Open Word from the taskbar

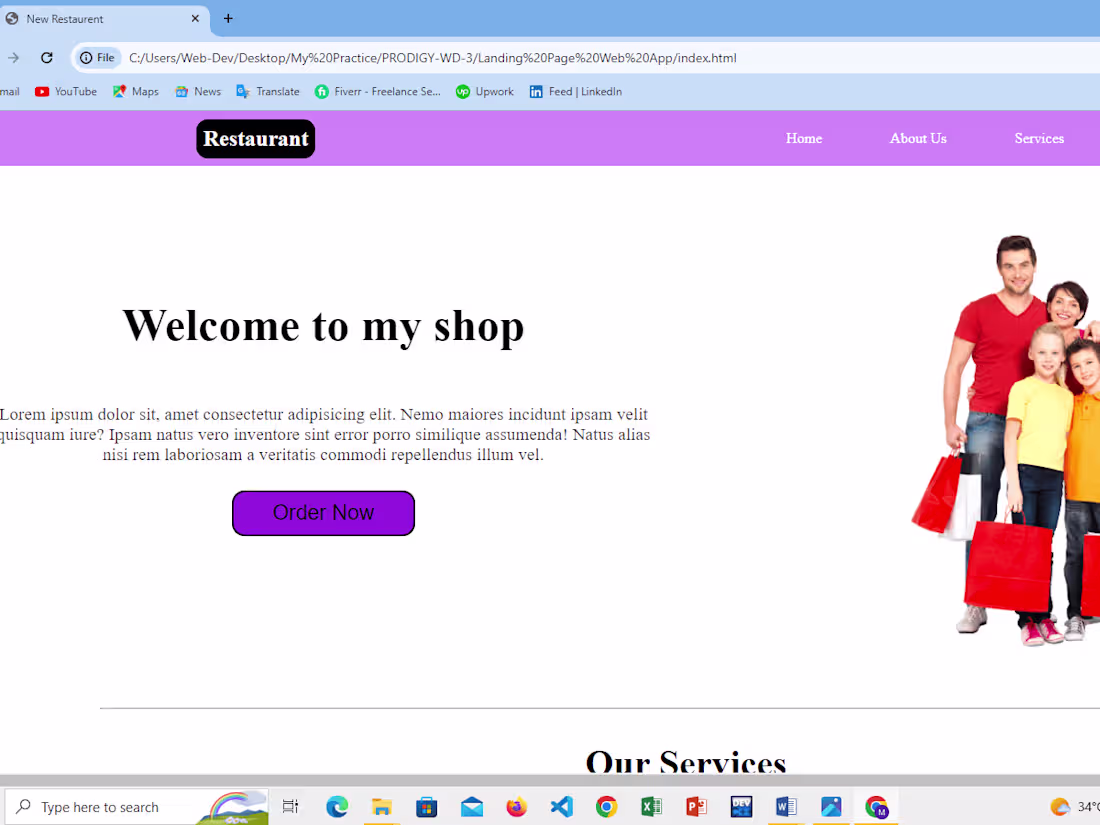pyautogui.click(x=786, y=807)
